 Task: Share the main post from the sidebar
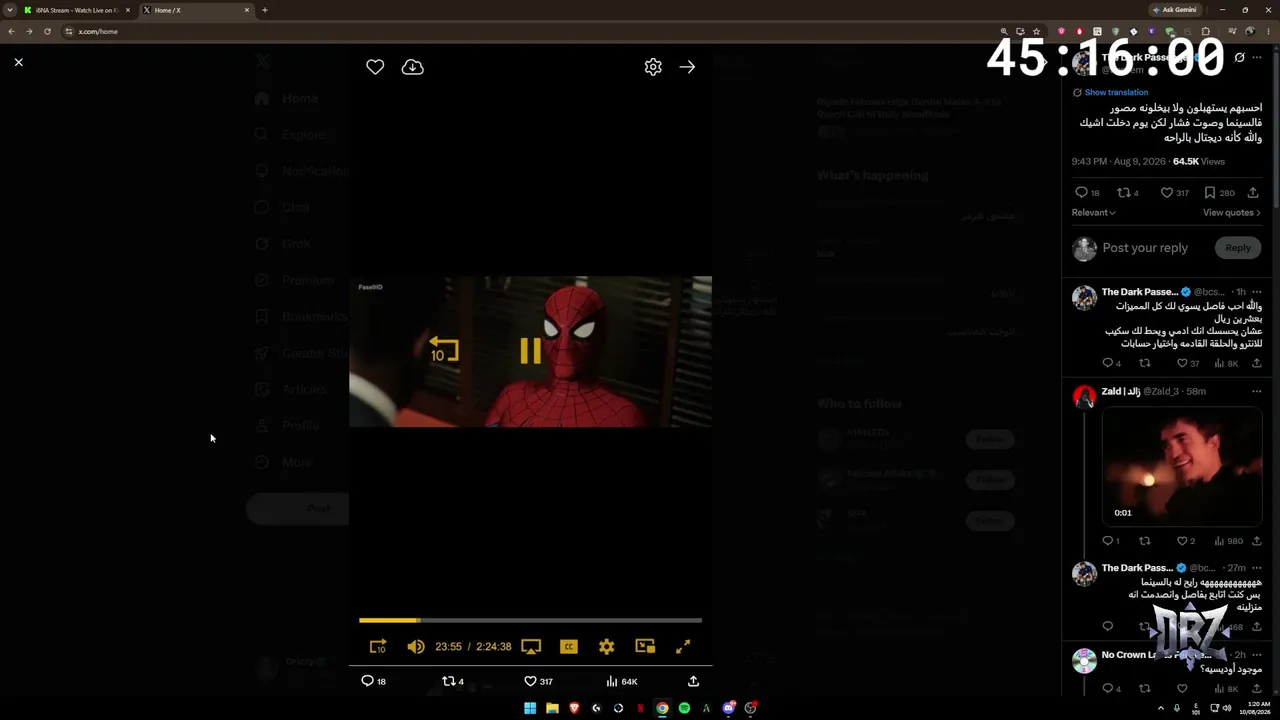pyautogui.click(x=1253, y=193)
